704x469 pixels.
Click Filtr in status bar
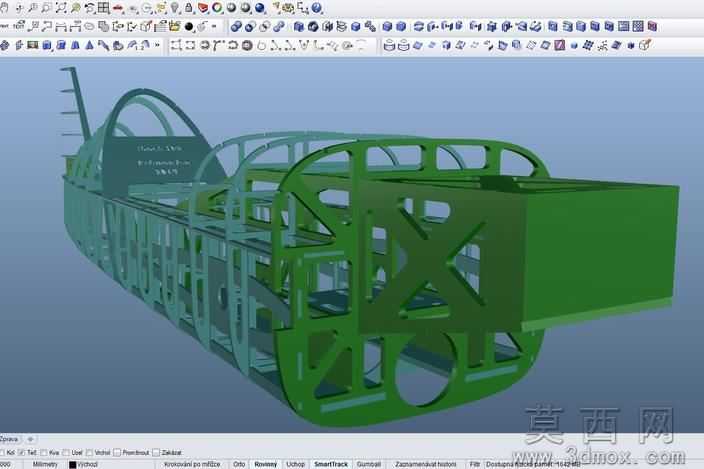475,464
